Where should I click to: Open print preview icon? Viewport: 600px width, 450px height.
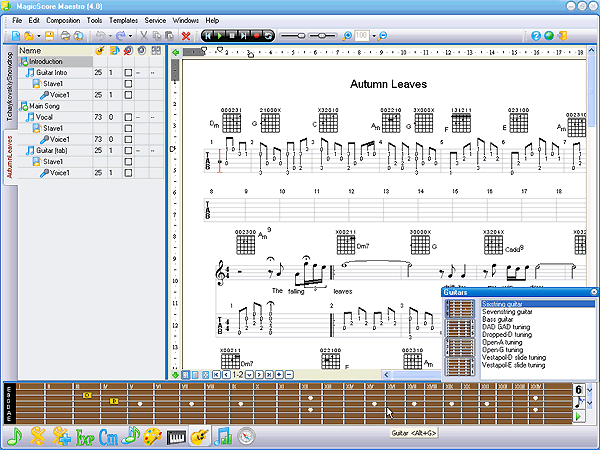coord(79,36)
